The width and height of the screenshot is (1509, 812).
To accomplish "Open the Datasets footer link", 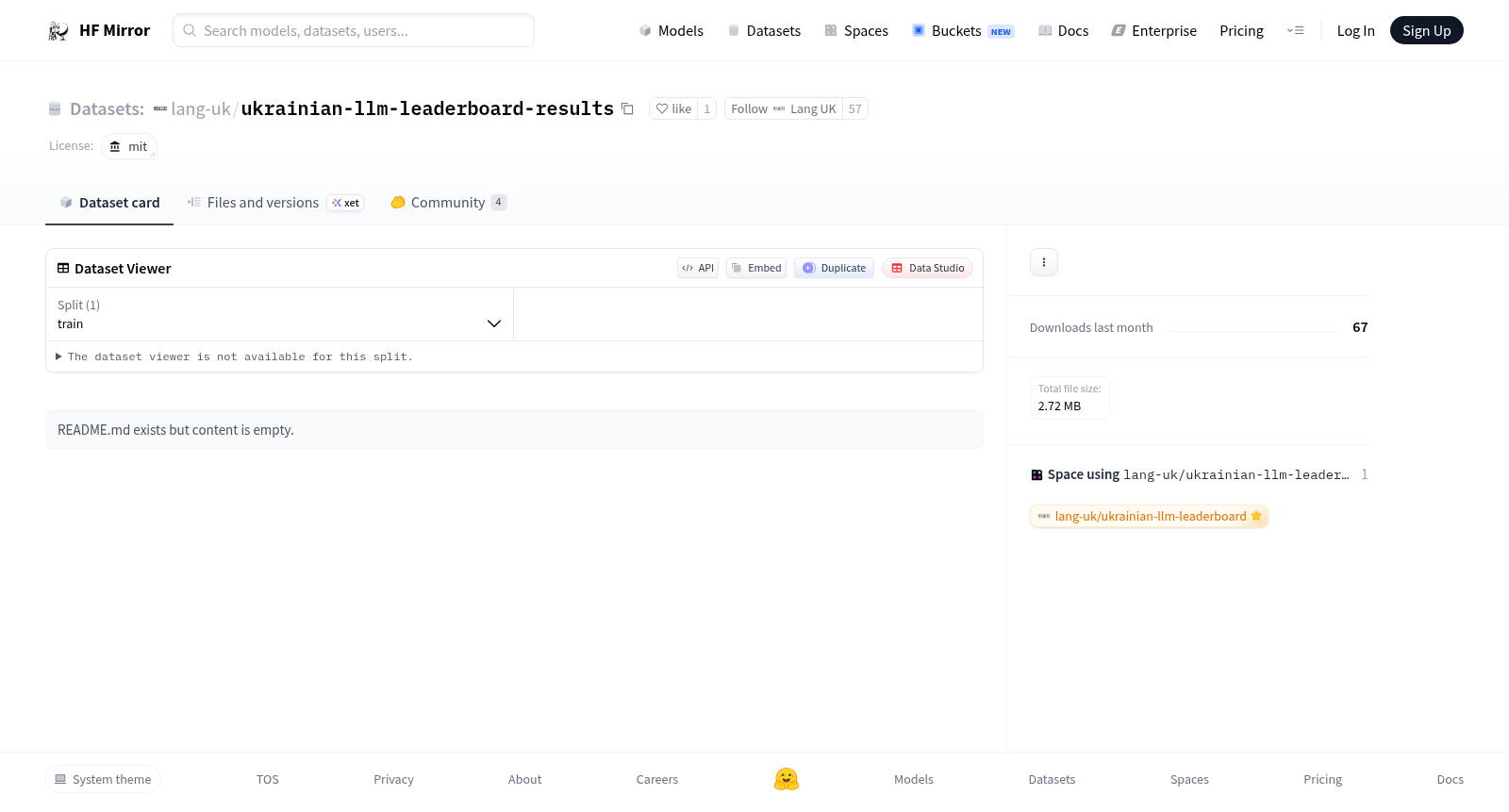I will [x=1052, y=779].
